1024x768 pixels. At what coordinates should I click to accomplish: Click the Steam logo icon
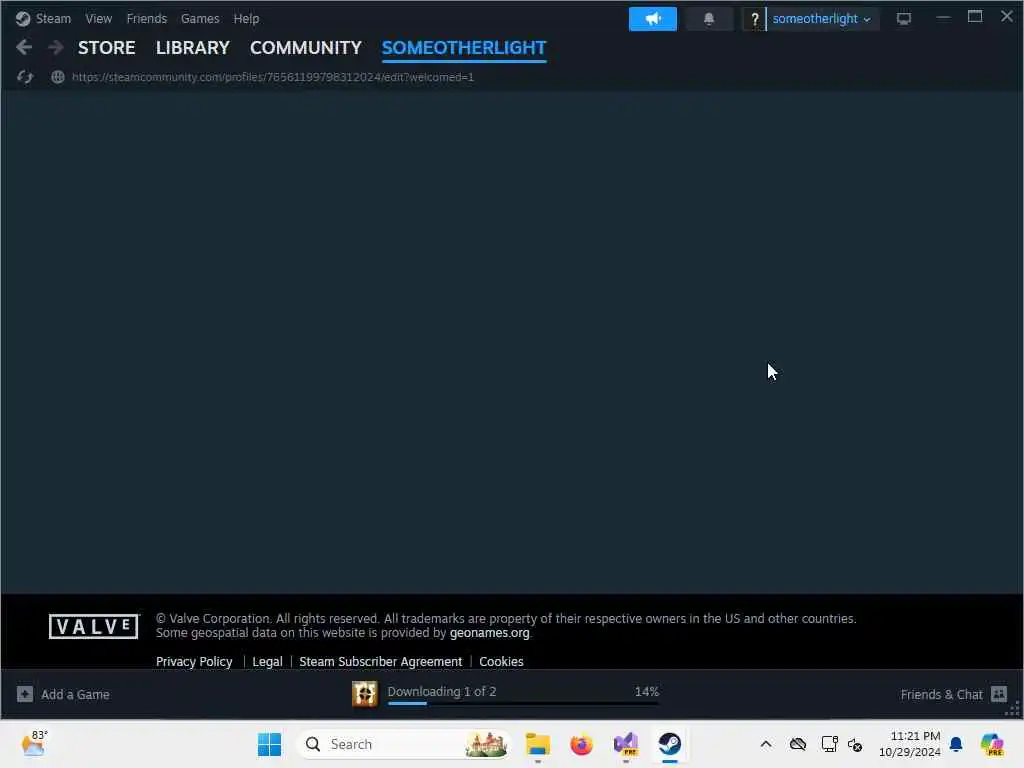[23, 19]
